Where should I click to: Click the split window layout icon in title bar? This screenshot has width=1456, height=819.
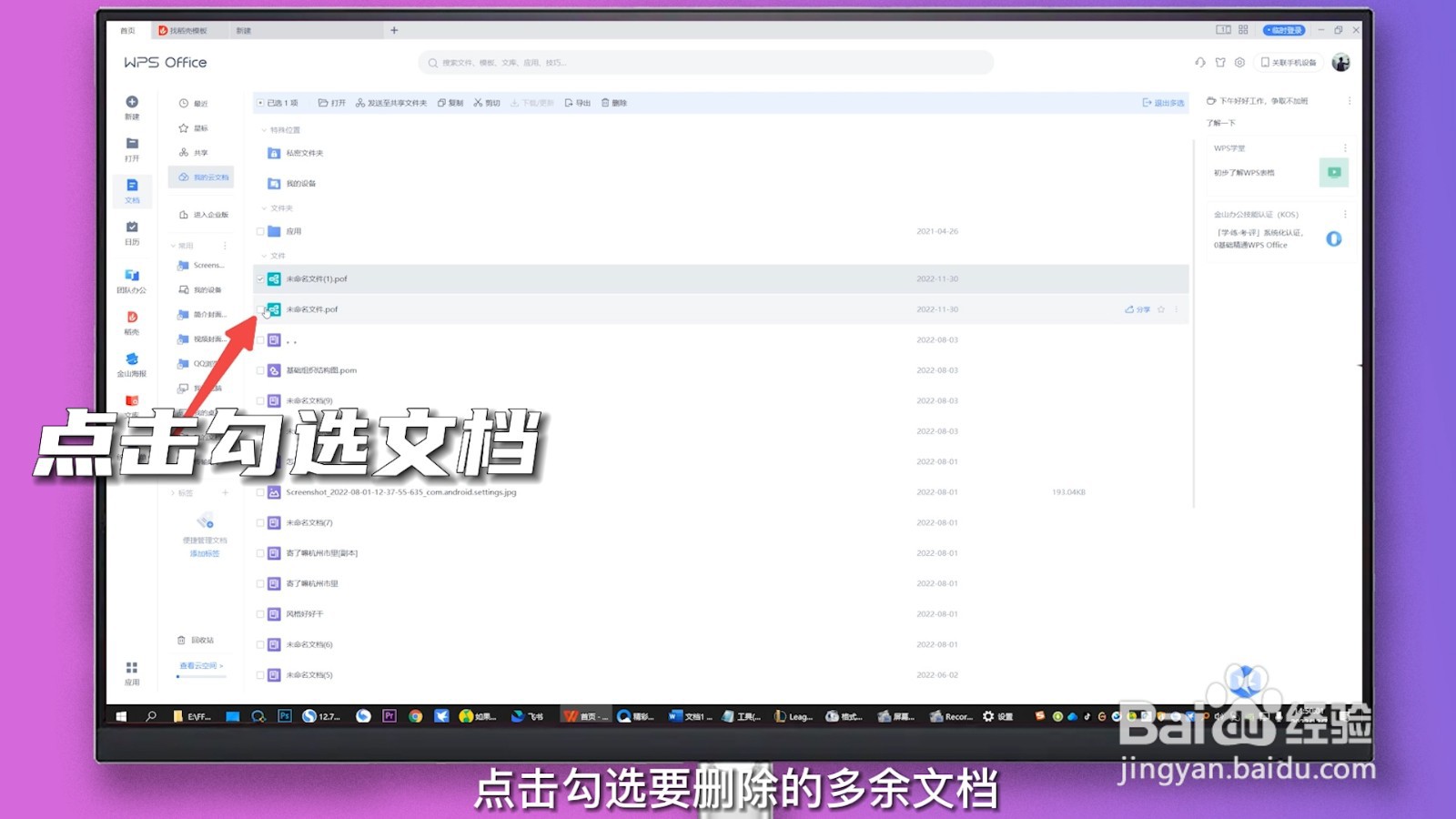pos(1224,30)
